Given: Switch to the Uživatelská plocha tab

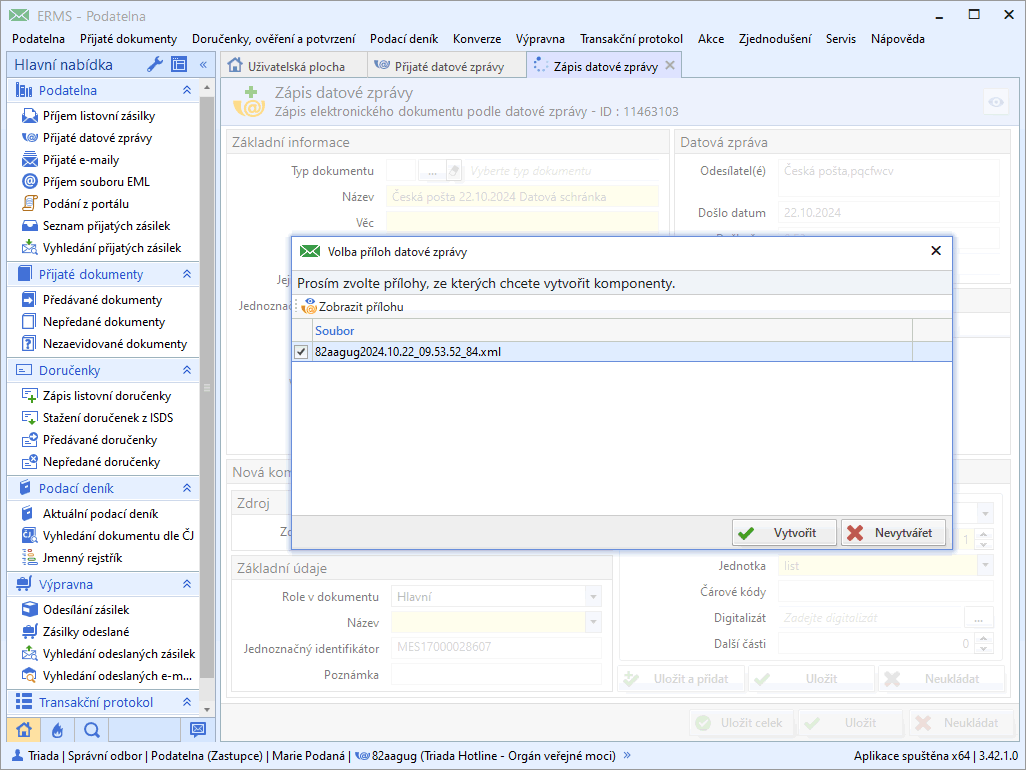Looking at the screenshot, I should tap(286, 66).
